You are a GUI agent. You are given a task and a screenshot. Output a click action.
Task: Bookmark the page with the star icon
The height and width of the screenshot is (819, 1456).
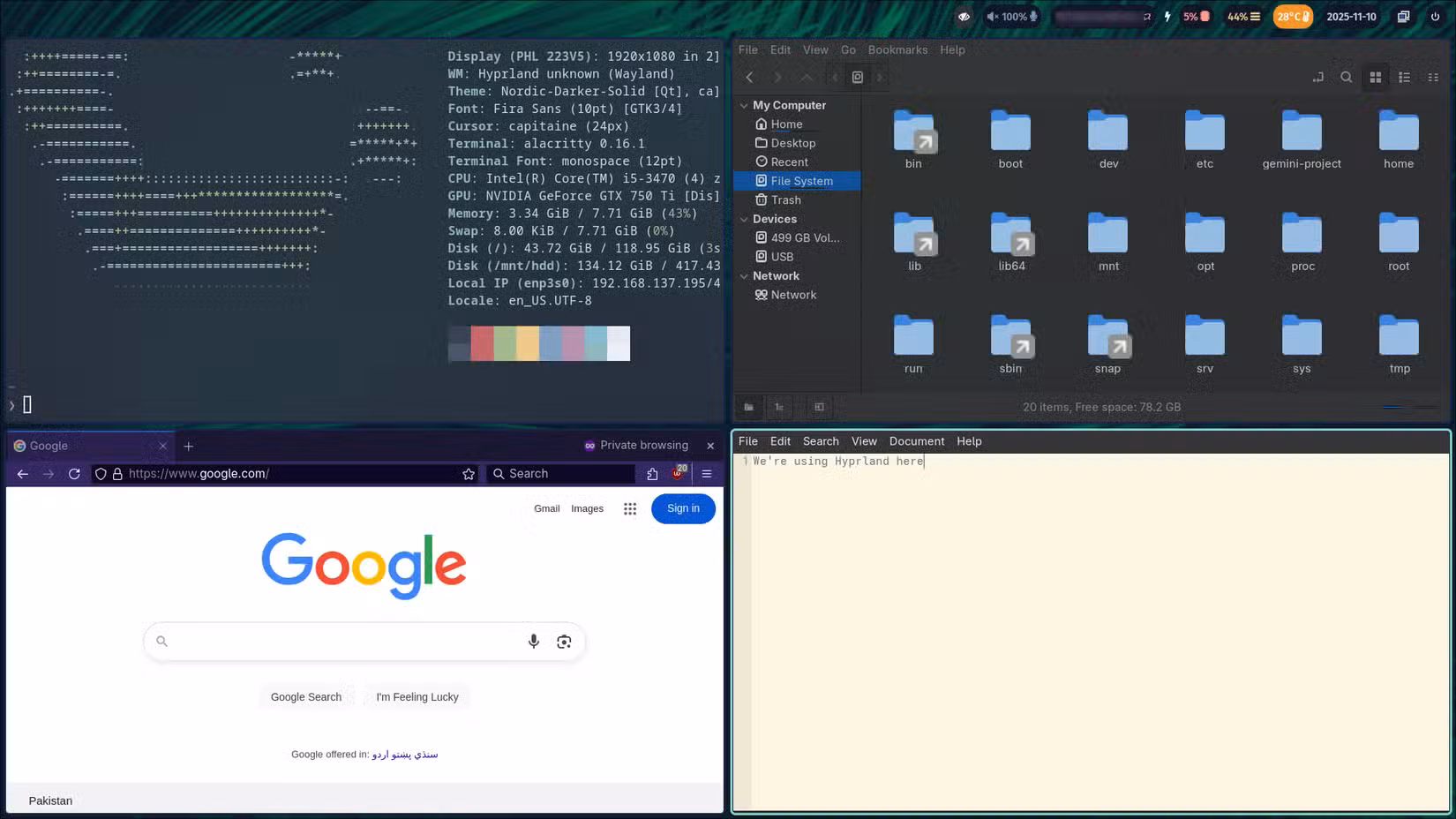[x=469, y=473]
